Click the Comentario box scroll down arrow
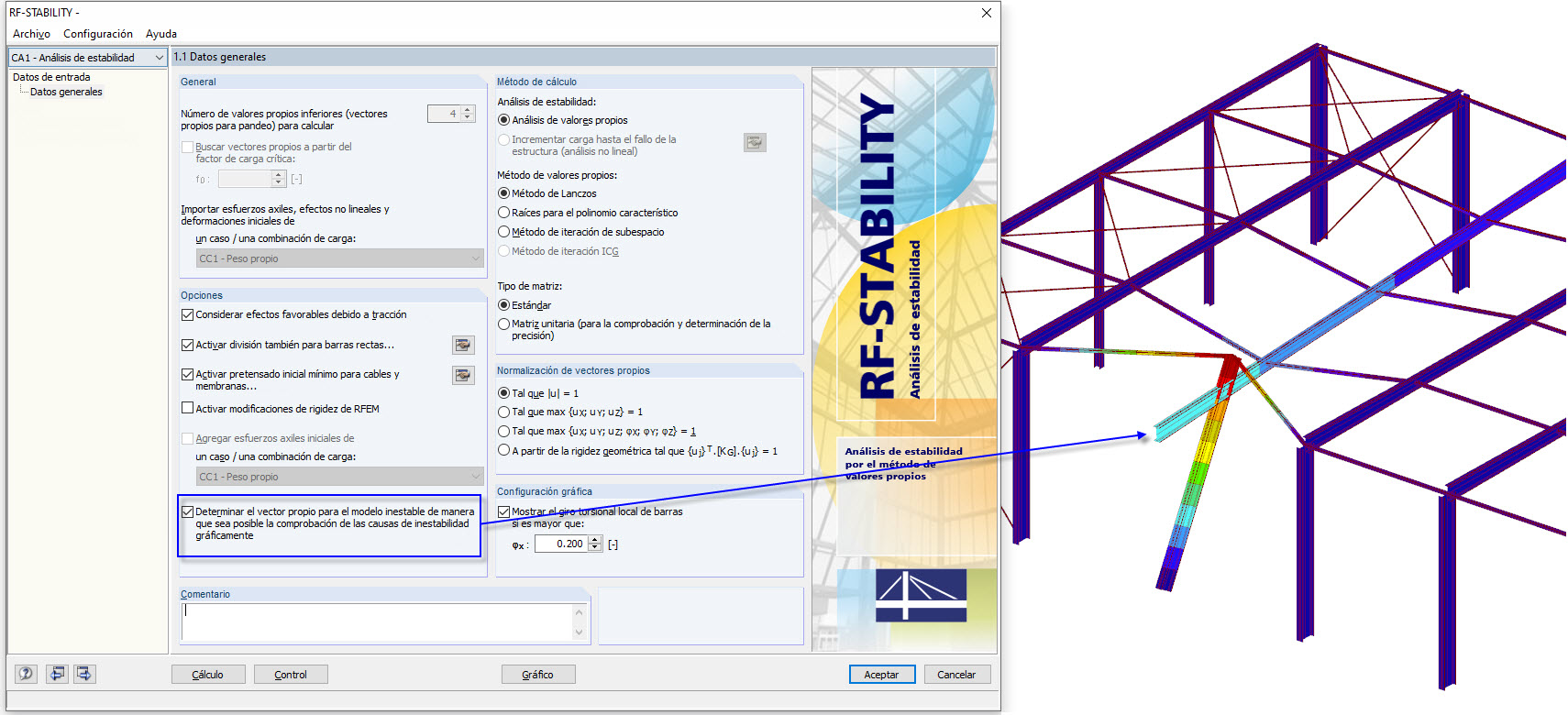Viewport: 1568px width, 715px height. click(x=579, y=632)
